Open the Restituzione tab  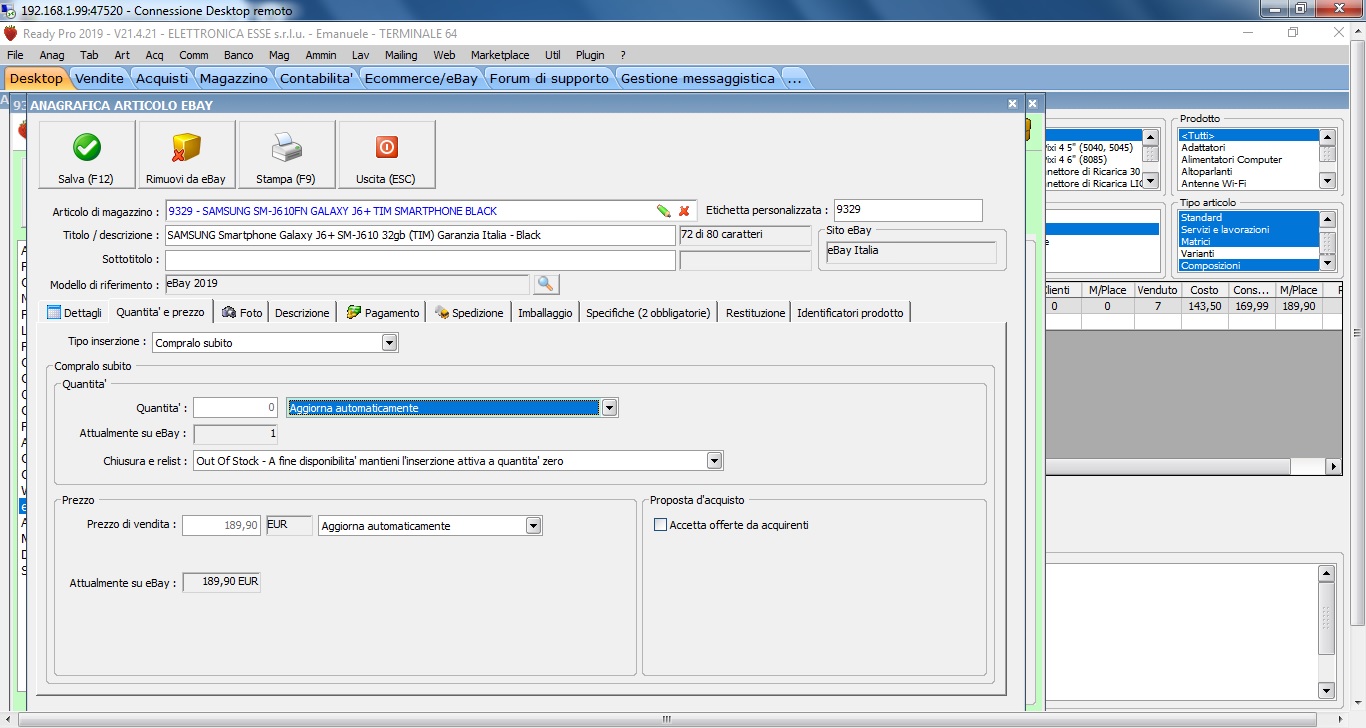pyautogui.click(x=755, y=312)
